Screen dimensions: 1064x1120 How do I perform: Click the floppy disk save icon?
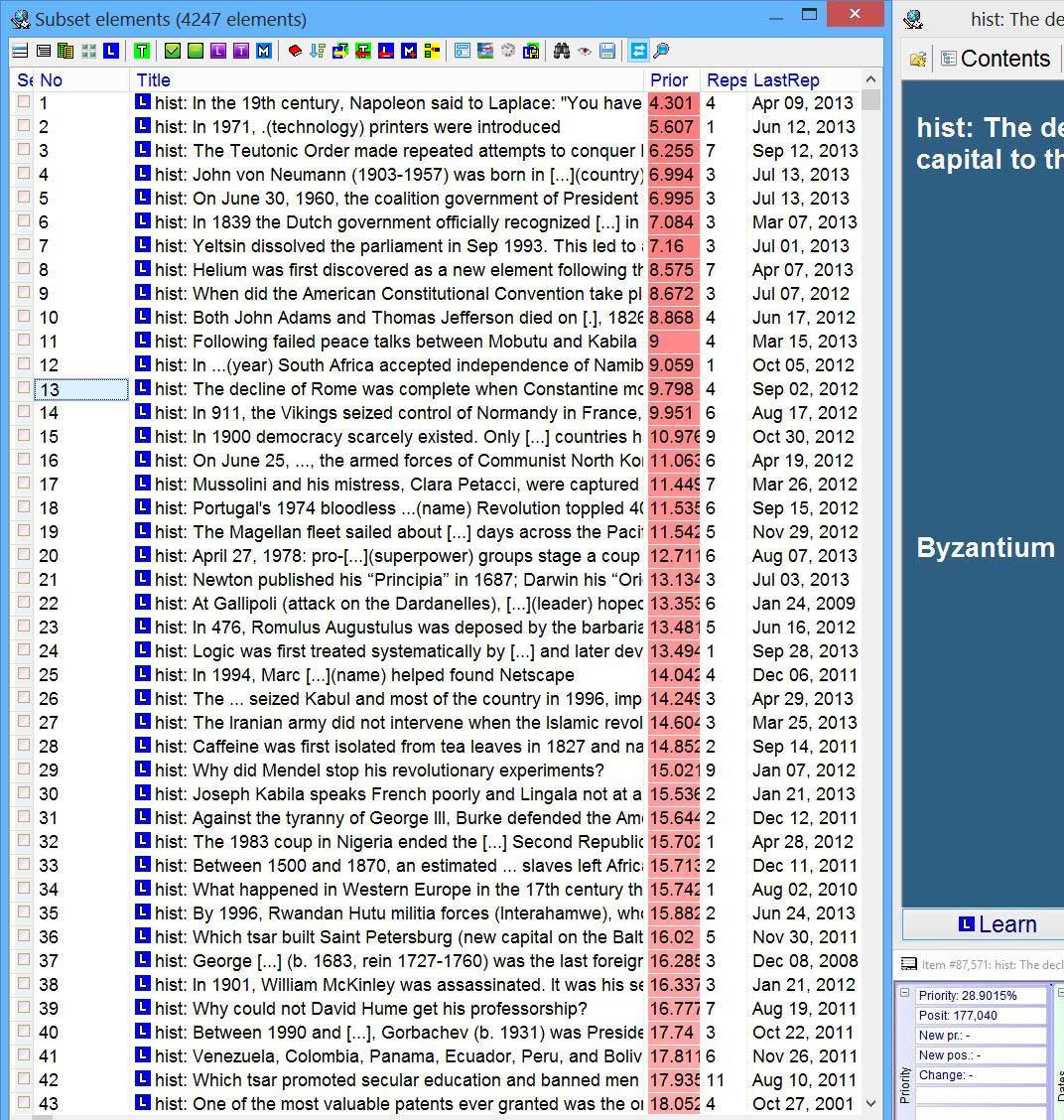(607, 51)
